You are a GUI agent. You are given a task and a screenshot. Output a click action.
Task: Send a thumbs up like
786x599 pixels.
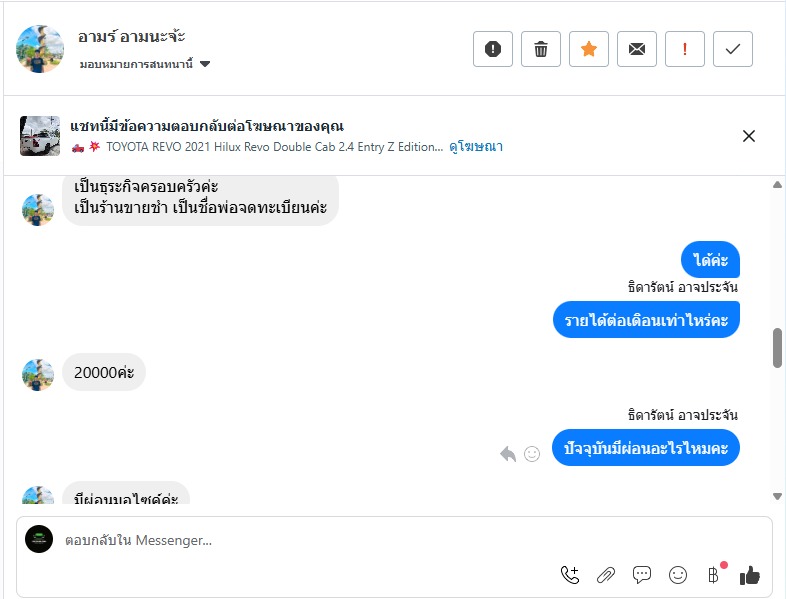click(750, 575)
